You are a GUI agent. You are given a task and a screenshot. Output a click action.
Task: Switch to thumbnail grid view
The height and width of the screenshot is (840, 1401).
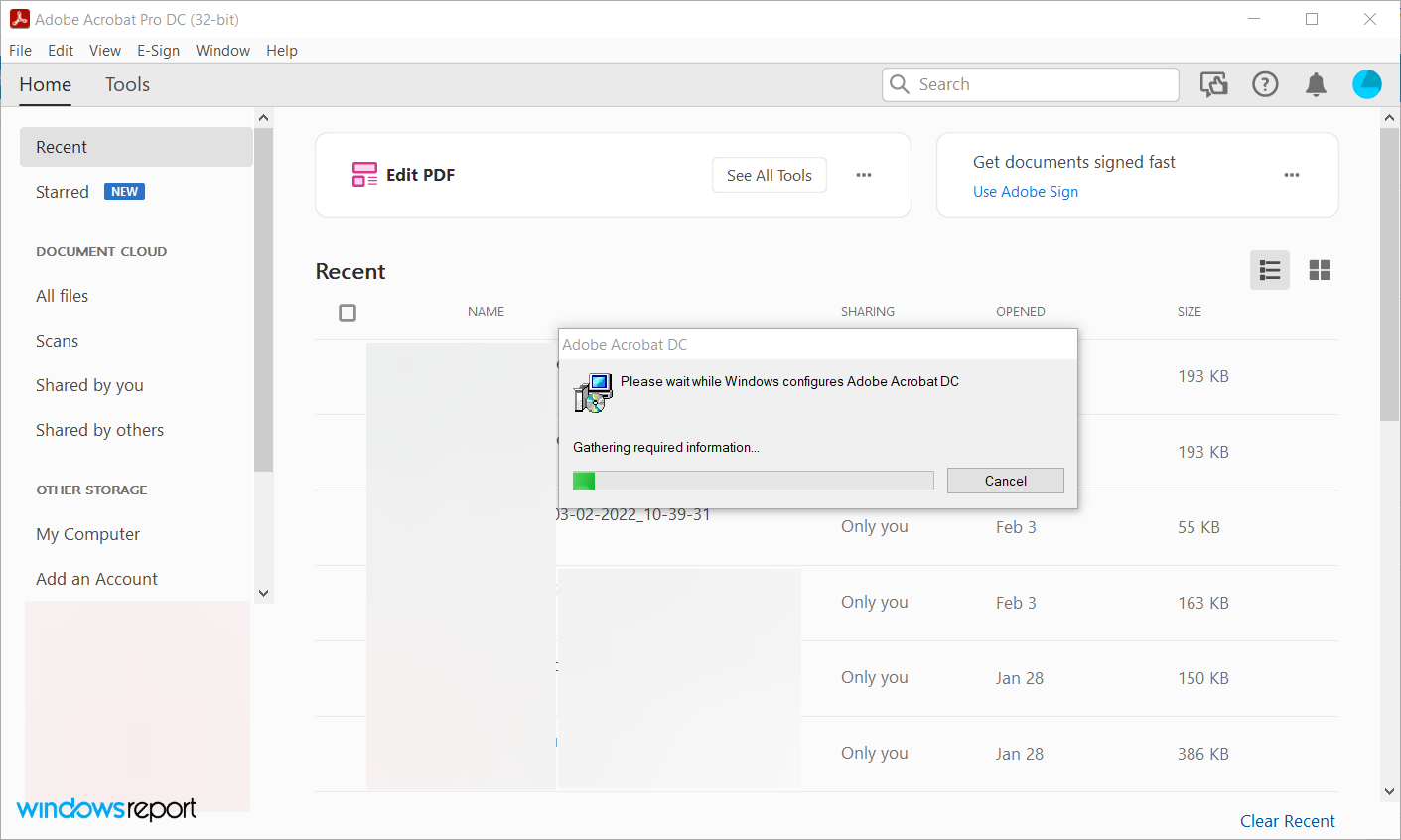[x=1320, y=270]
